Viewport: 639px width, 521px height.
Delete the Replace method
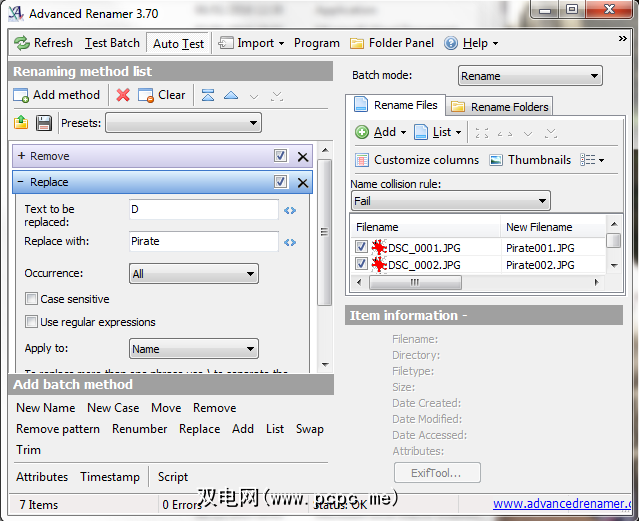(302, 183)
